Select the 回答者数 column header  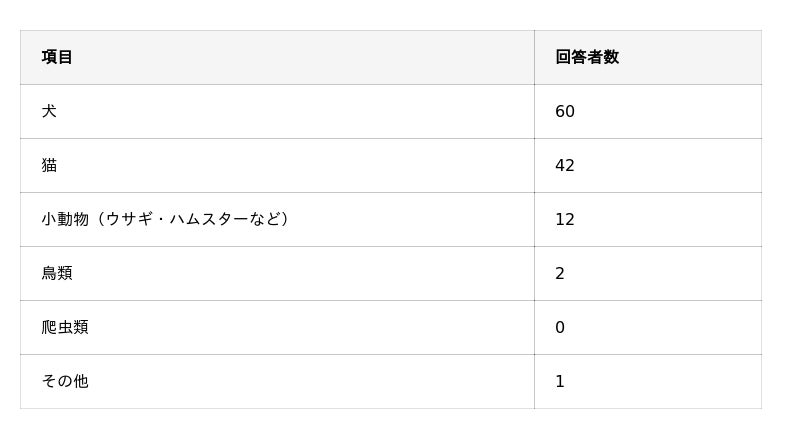[587, 57]
